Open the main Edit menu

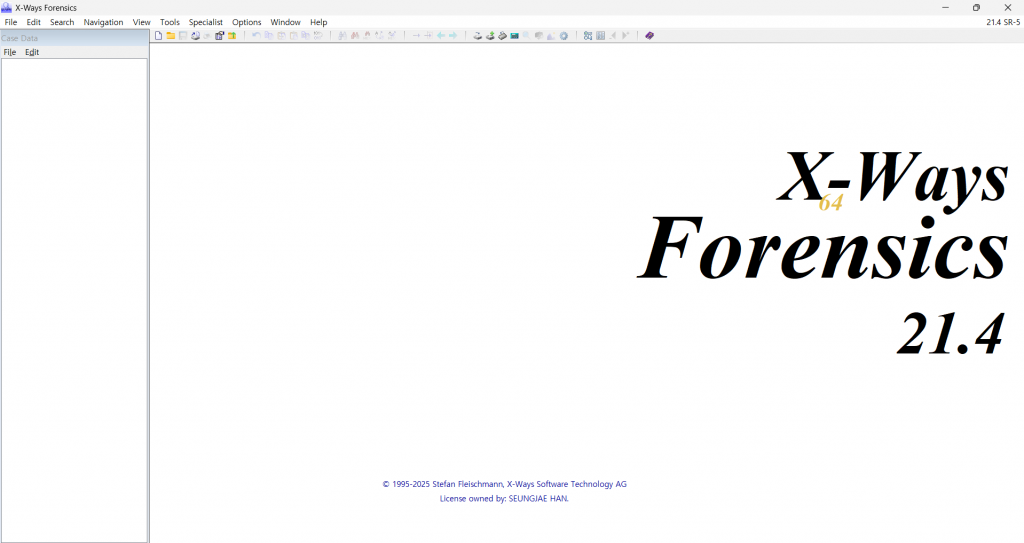(33, 22)
